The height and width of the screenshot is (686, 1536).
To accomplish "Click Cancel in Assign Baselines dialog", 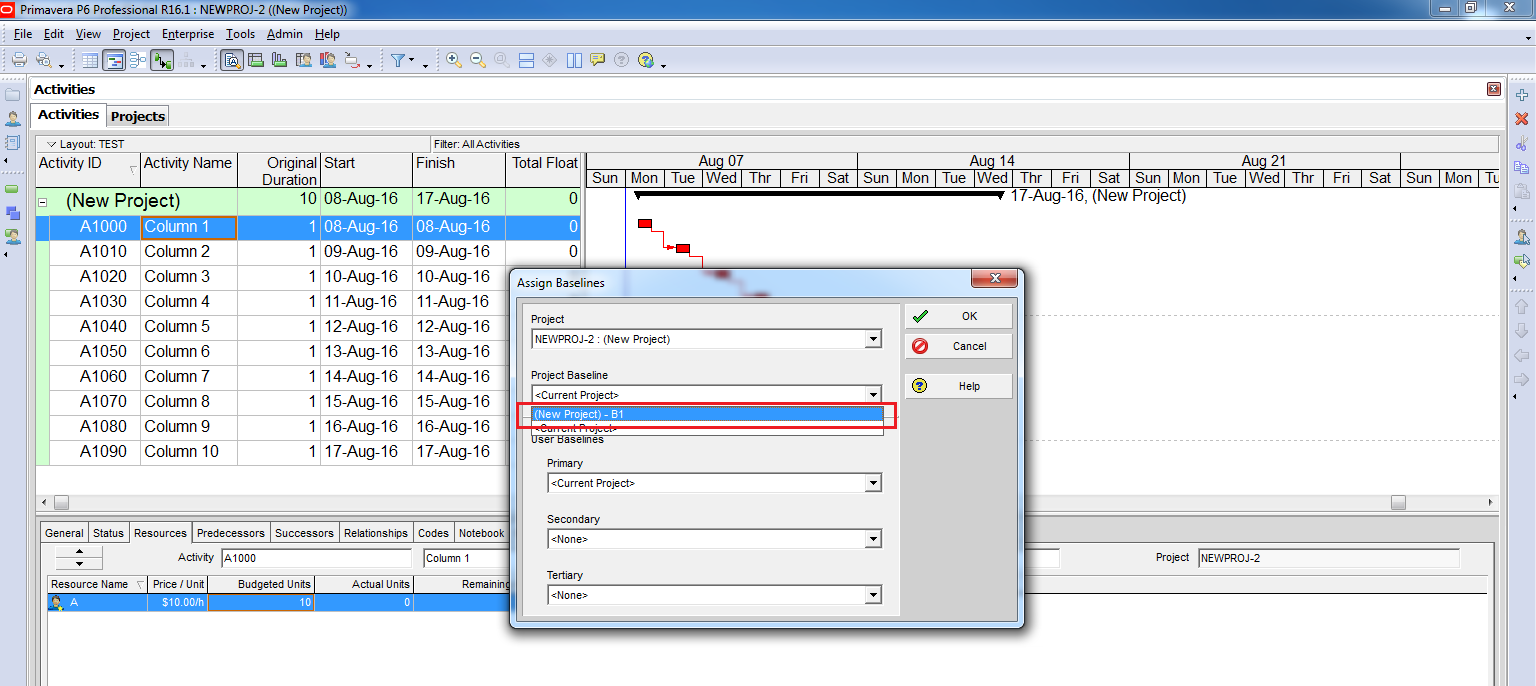I will [x=958, y=346].
